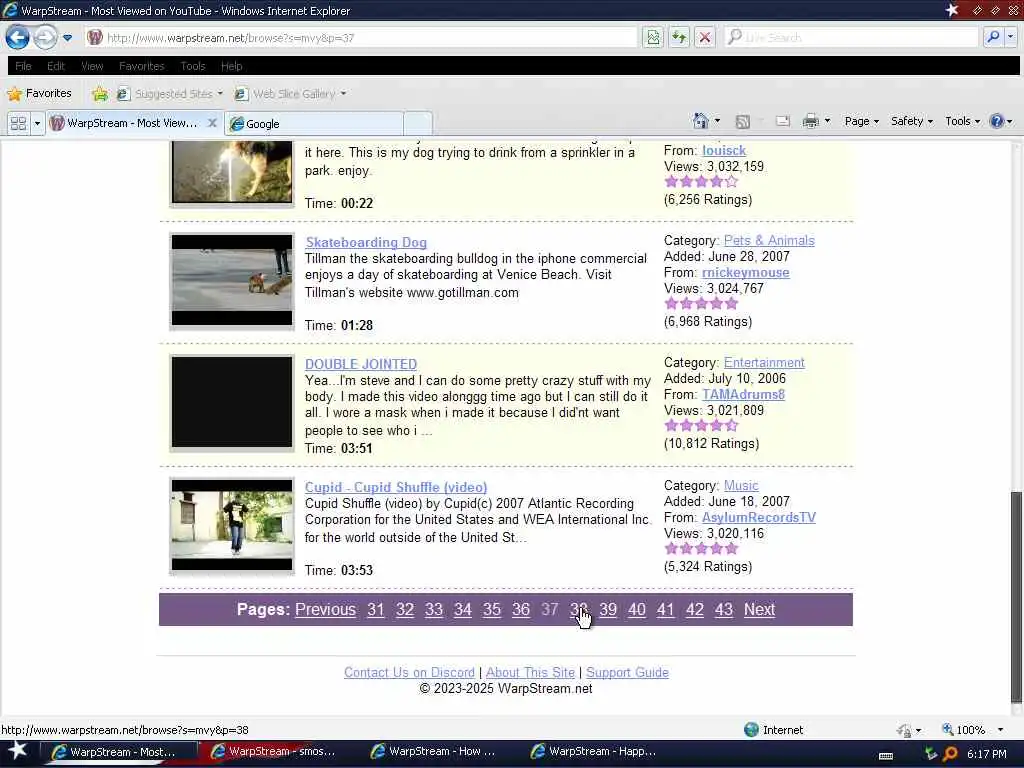The height and width of the screenshot is (768, 1024).
Task: Click the Favorites star button
Action: point(40,93)
